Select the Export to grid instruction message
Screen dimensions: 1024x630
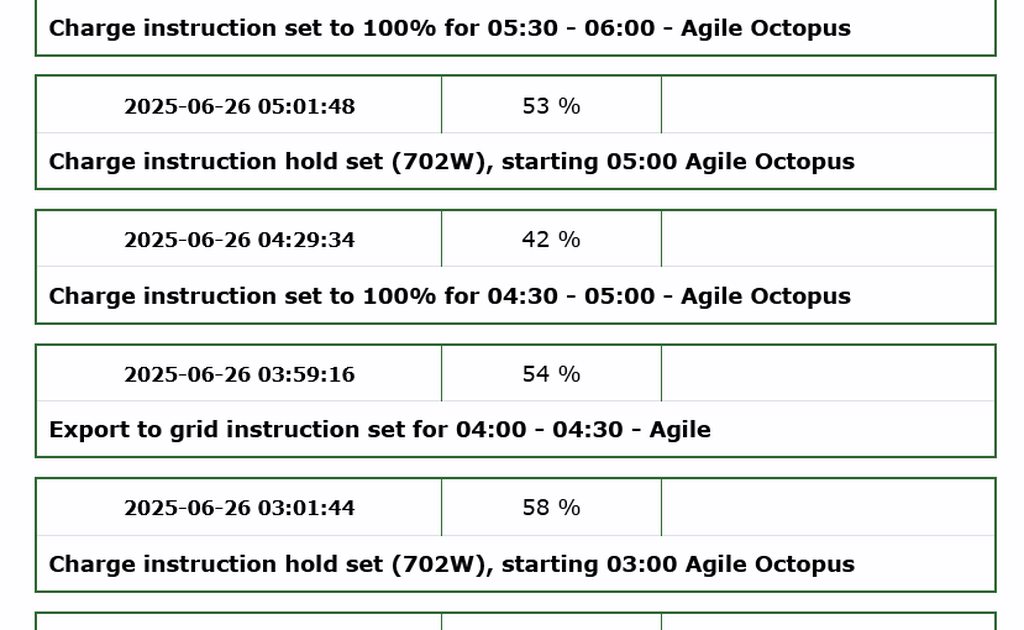[x=379, y=430]
